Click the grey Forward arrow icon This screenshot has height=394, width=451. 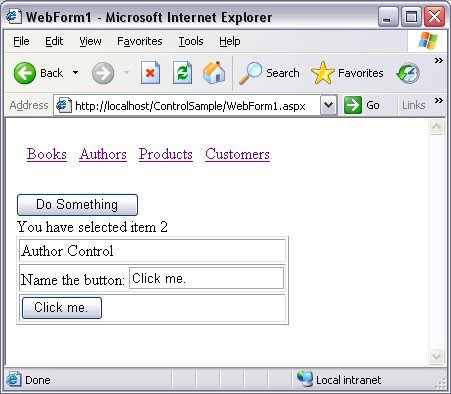[103, 73]
